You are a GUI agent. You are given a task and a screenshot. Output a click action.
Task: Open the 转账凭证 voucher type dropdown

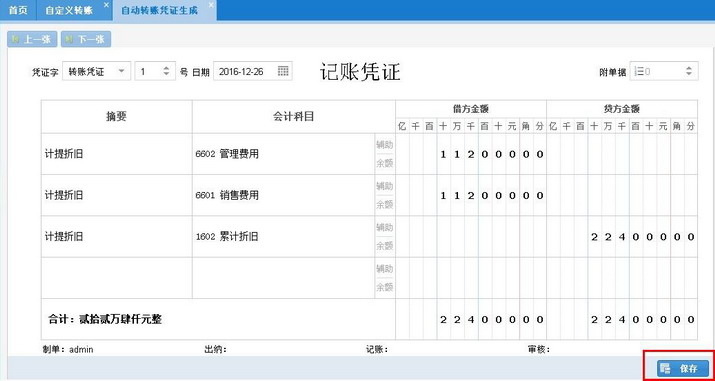pyautogui.click(x=97, y=71)
